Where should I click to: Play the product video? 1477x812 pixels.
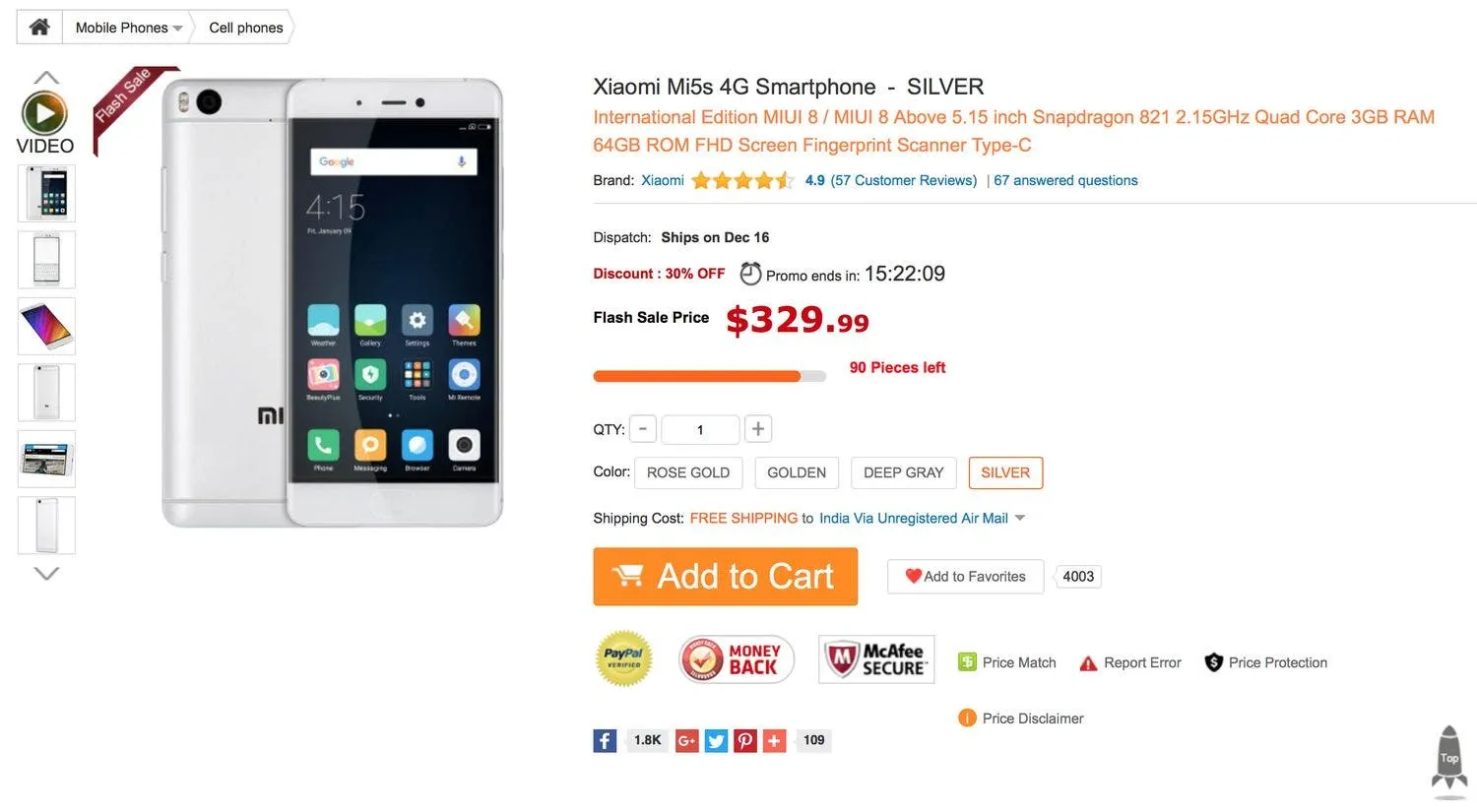[x=44, y=114]
